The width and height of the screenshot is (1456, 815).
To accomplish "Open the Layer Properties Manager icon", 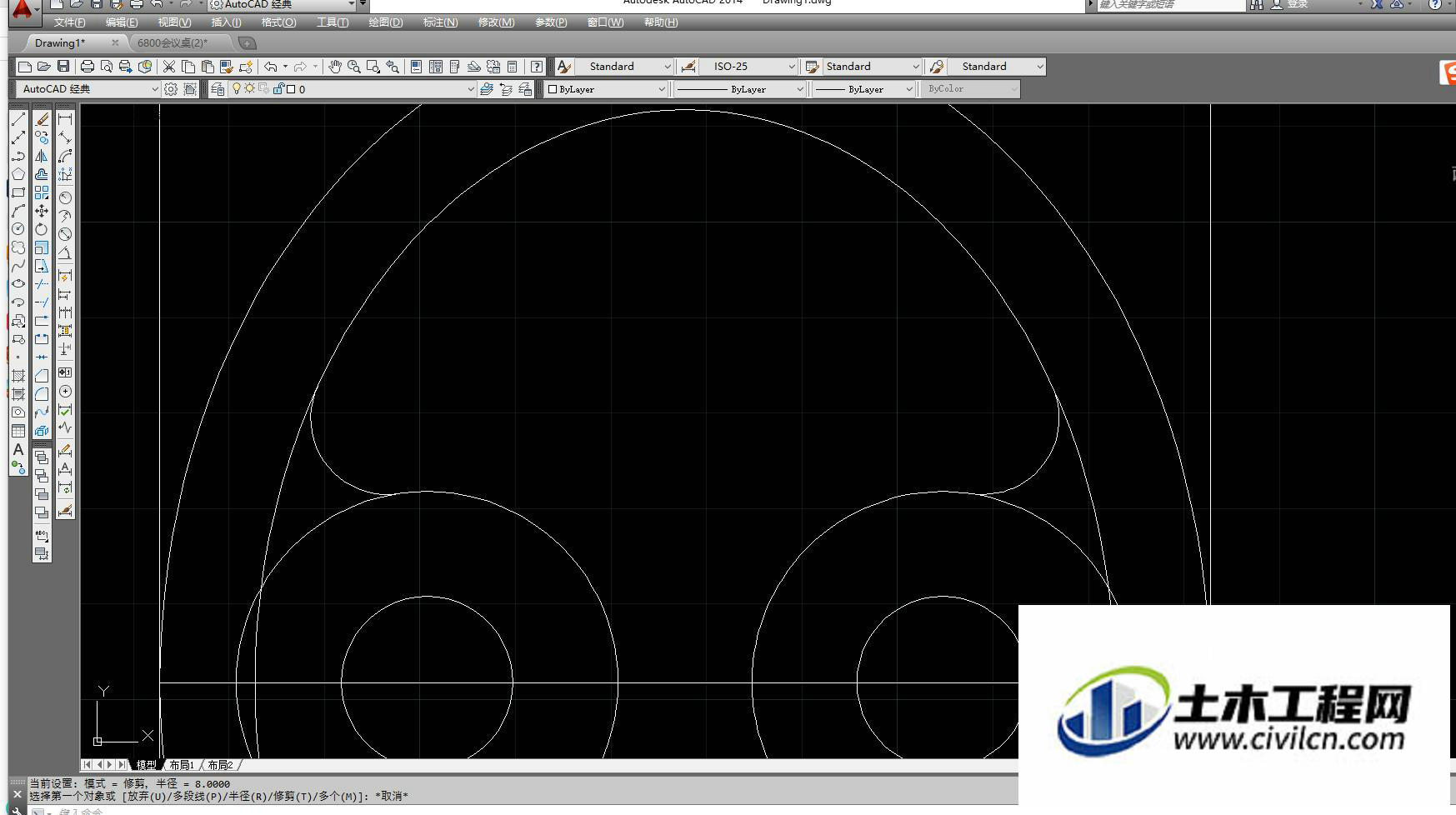I will [218, 89].
